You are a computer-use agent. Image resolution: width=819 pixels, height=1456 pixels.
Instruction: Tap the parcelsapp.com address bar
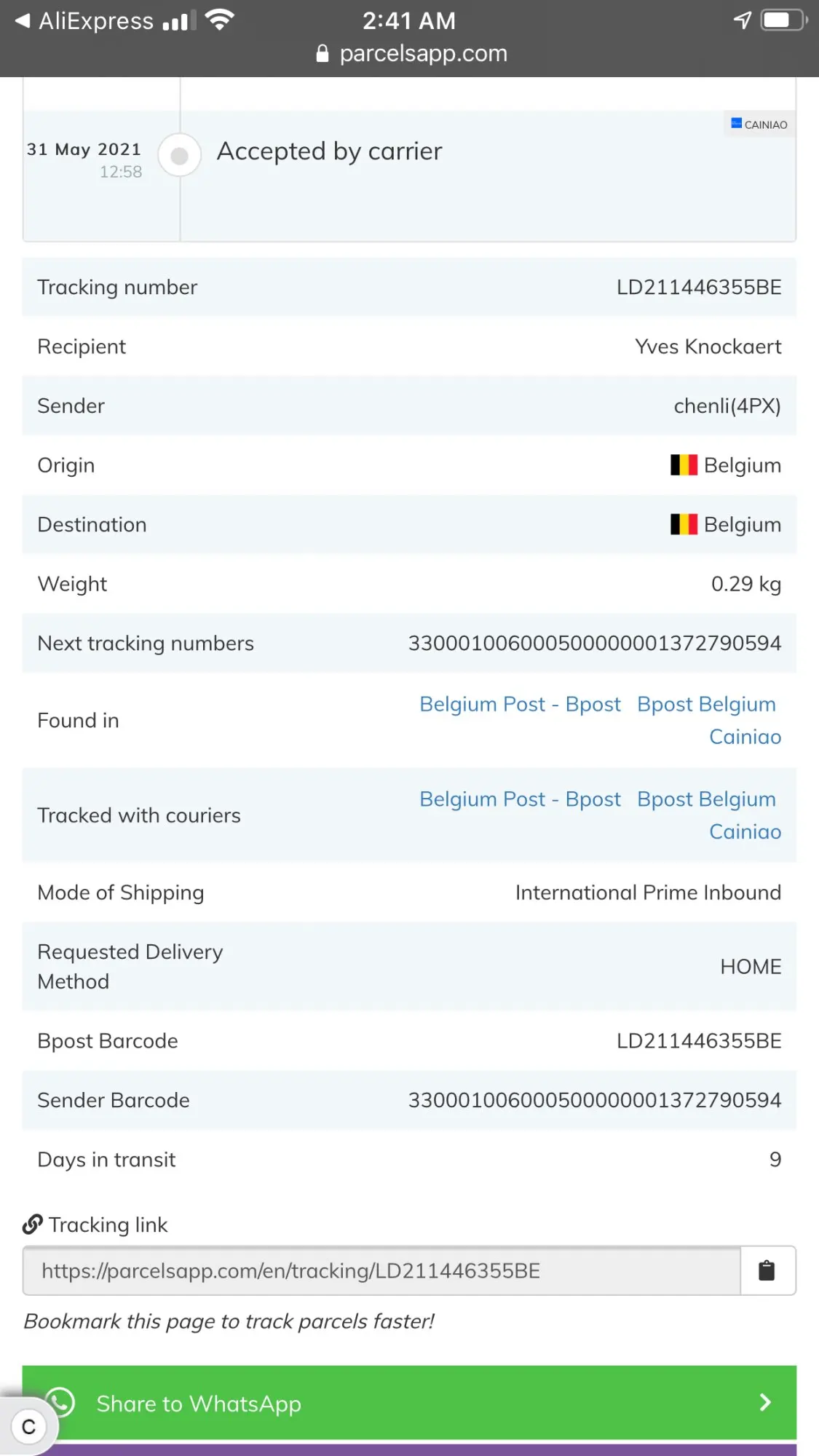pyautogui.click(x=412, y=54)
